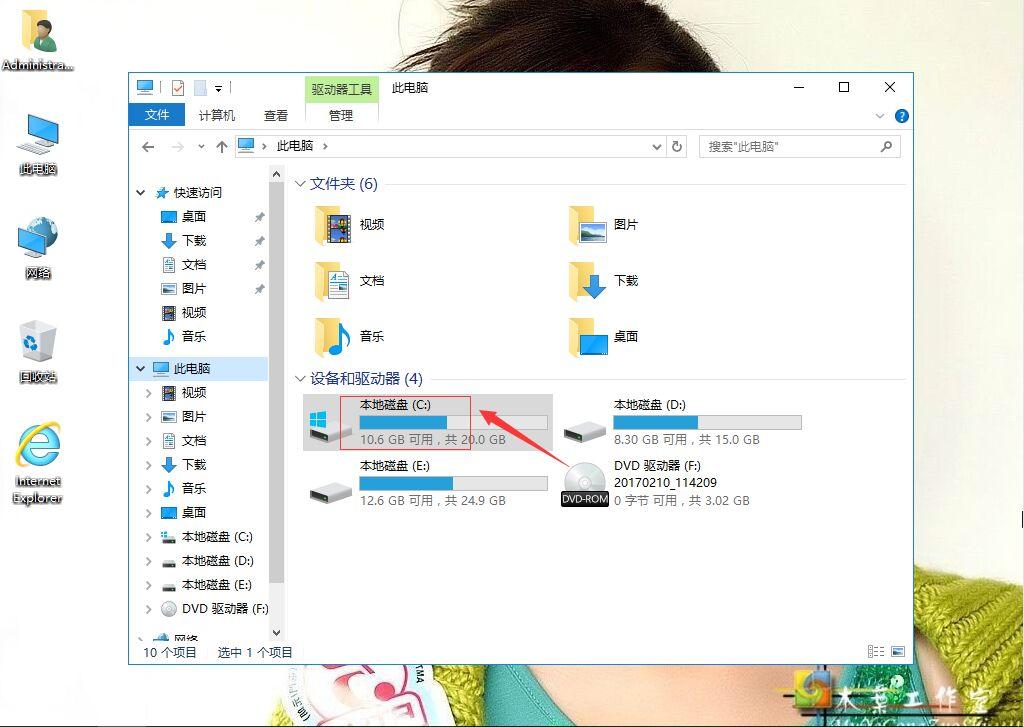This screenshot has width=1024, height=727.
Task: Expand the ribbon with the chevron
Action: (880, 116)
